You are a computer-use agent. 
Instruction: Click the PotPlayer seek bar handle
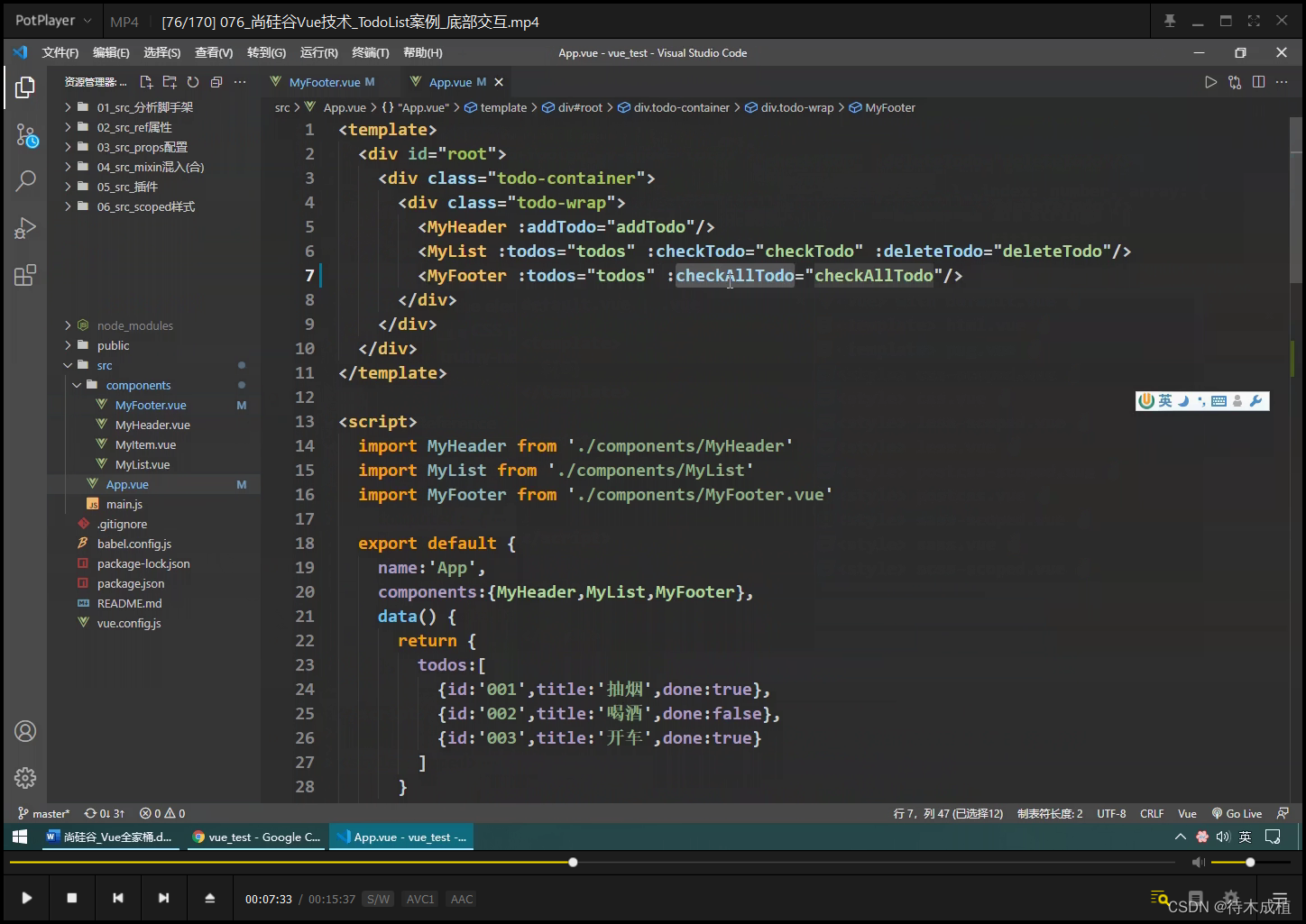point(573,863)
